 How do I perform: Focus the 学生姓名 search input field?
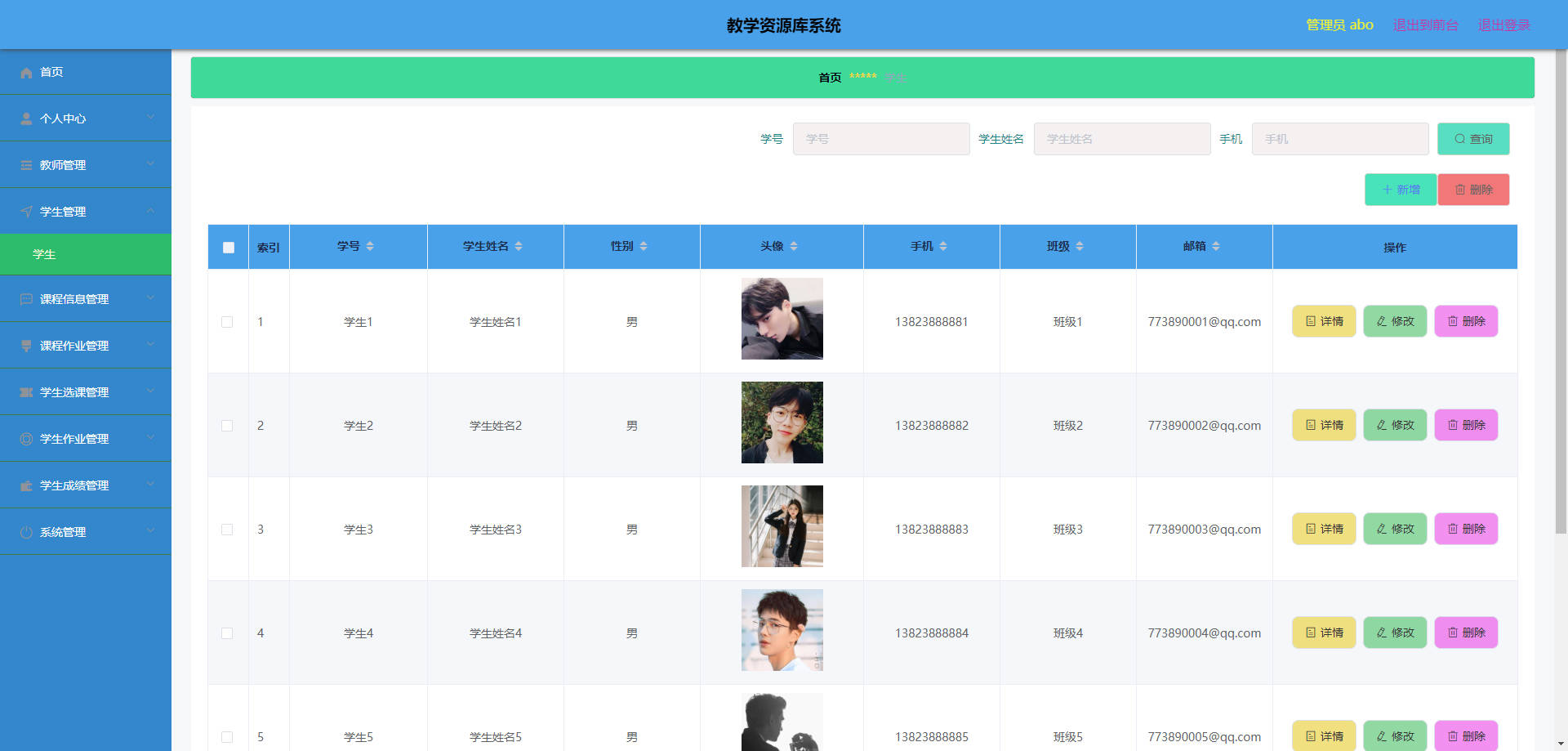click(x=1122, y=139)
